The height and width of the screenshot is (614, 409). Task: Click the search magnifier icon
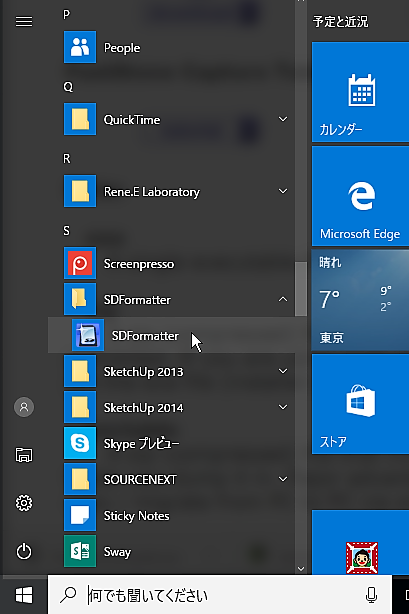point(68,595)
